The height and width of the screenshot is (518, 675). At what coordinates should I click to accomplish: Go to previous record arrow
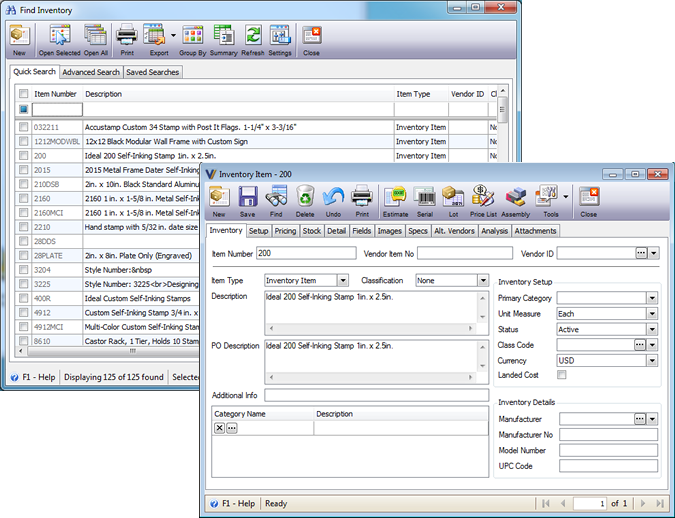pyautogui.click(x=563, y=503)
